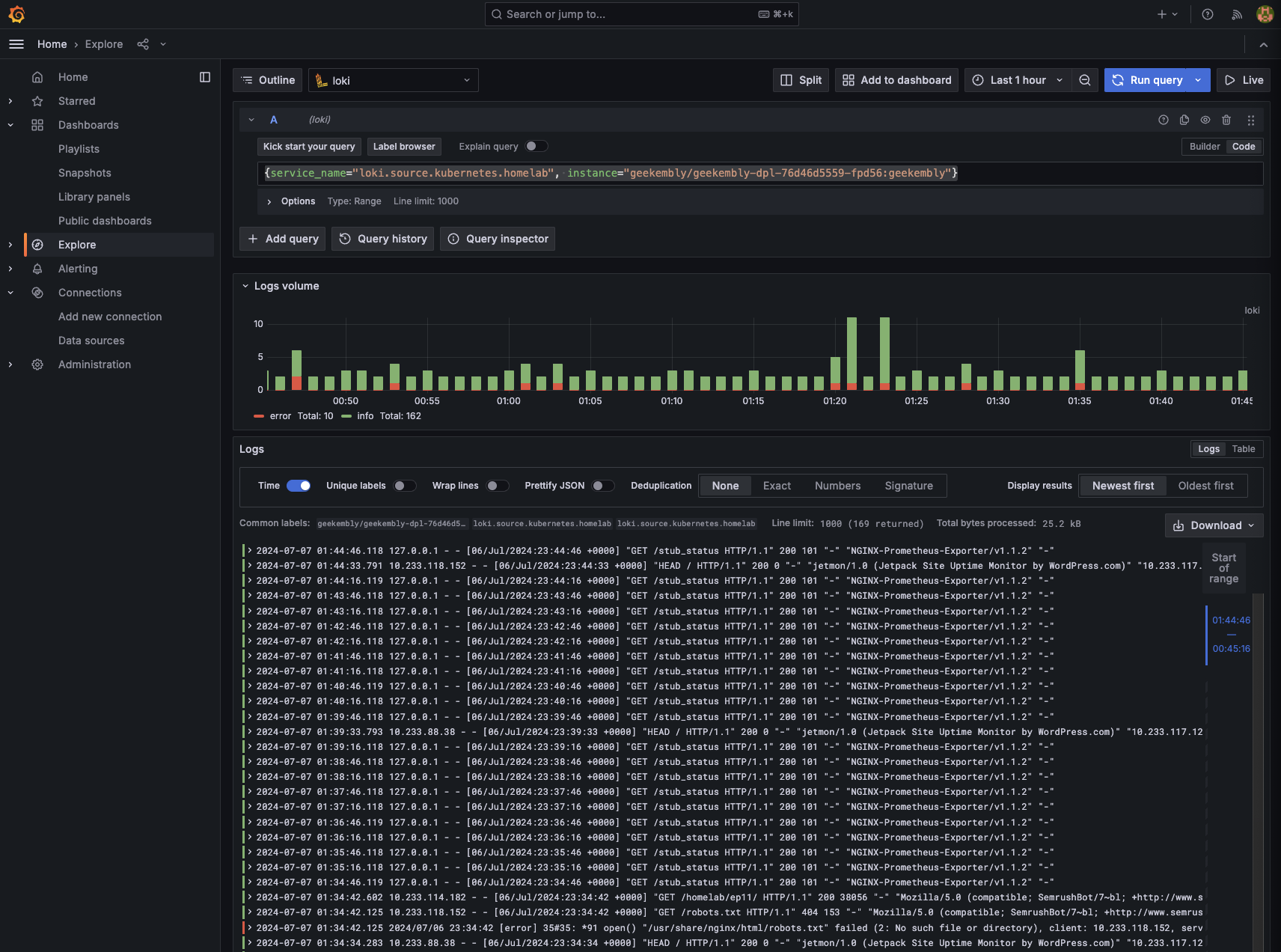The height and width of the screenshot is (952, 1281).
Task: Click the Query inspector button
Action: tap(498, 239)
